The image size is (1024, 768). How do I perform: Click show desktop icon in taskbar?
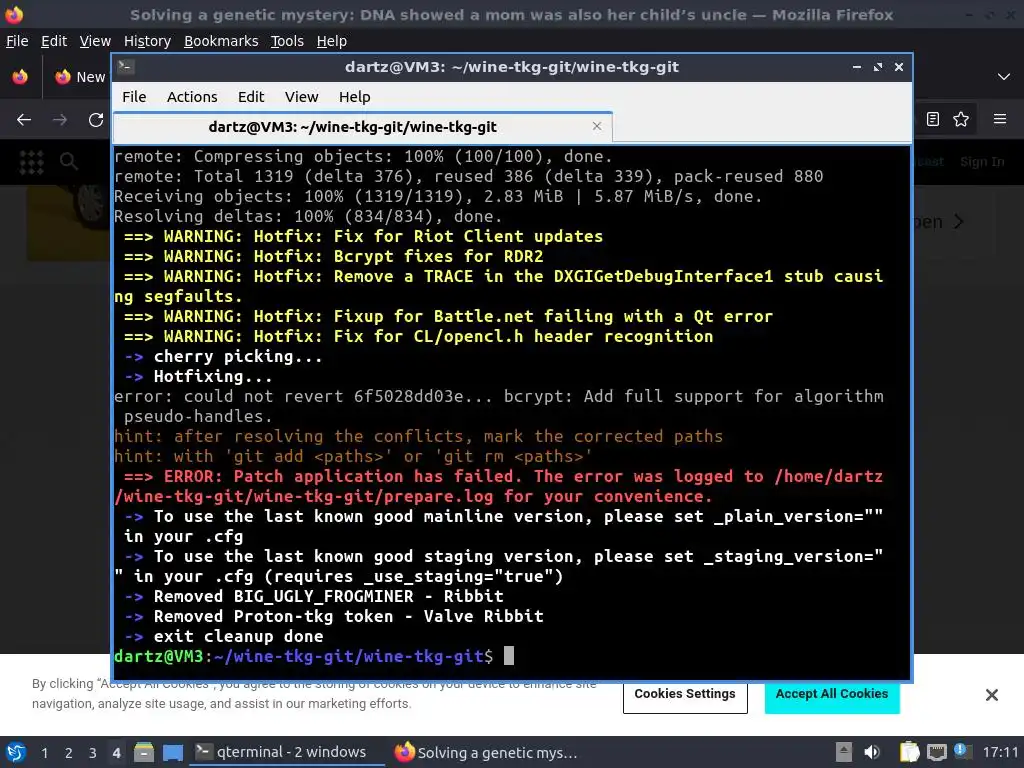[x=173, y=752]
